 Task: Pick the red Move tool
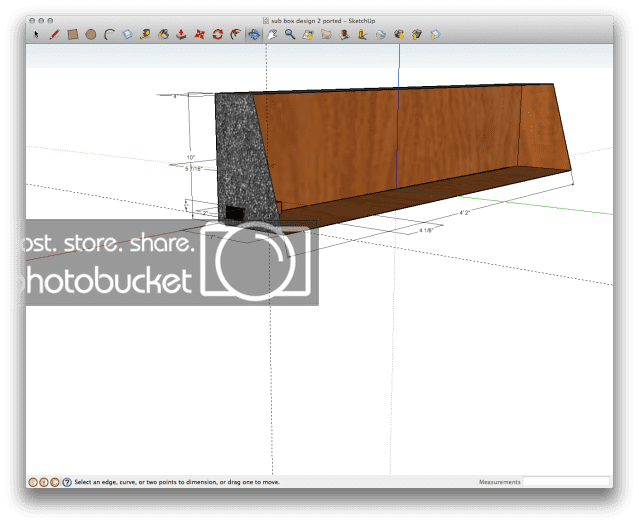tap(199, 34)
